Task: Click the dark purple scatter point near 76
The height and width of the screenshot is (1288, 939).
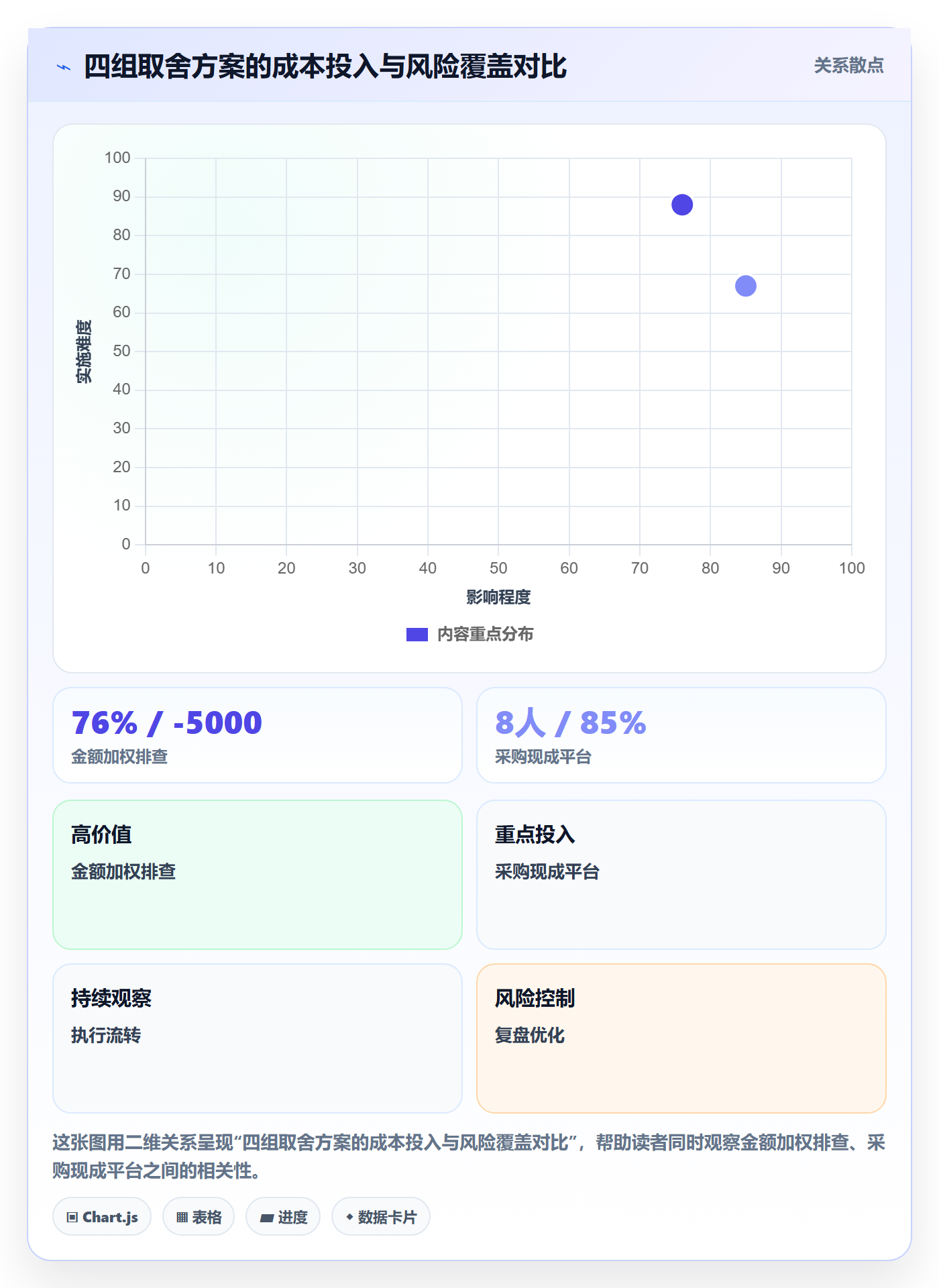Action: pyautogui.click(x=682, y=205)
